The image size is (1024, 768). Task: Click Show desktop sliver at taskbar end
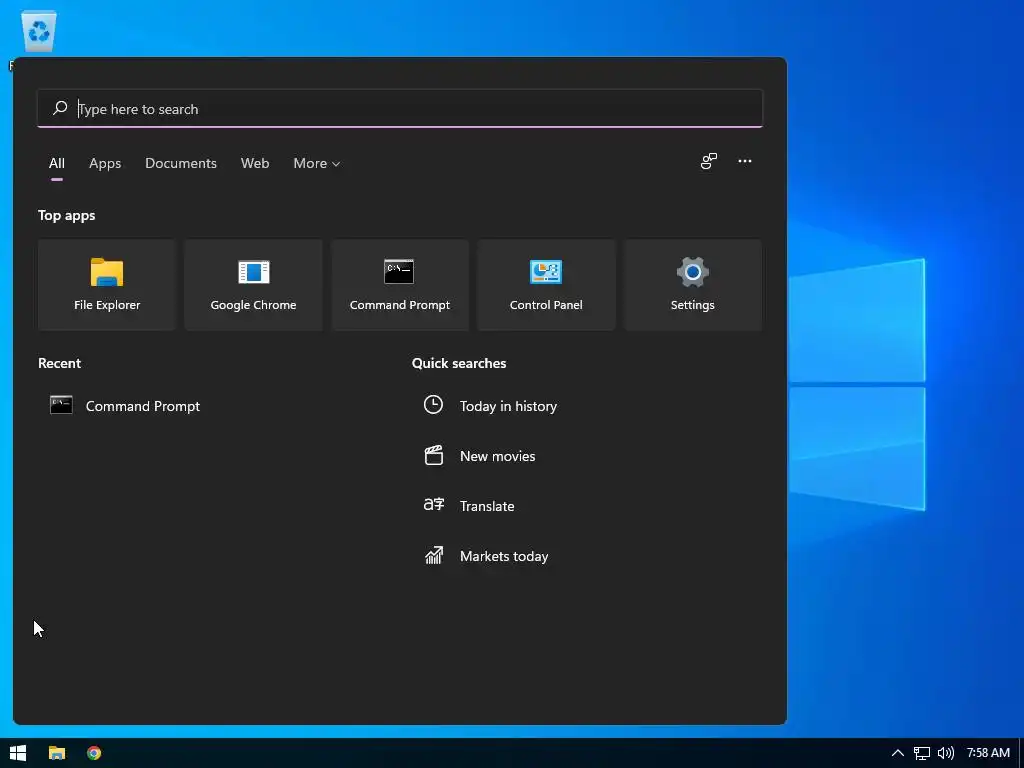tap(1021, 753)
